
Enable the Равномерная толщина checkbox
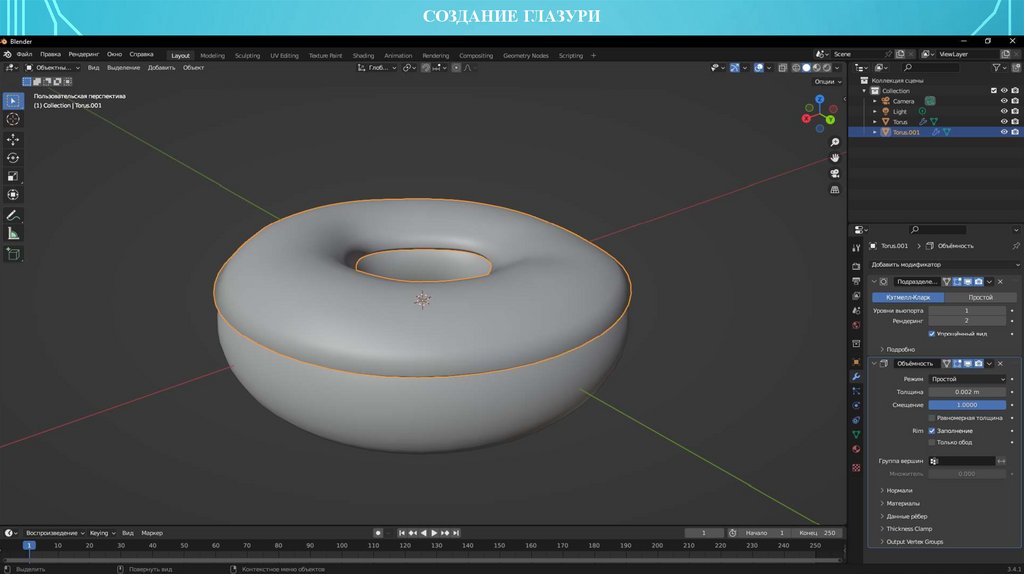point(932,417)
